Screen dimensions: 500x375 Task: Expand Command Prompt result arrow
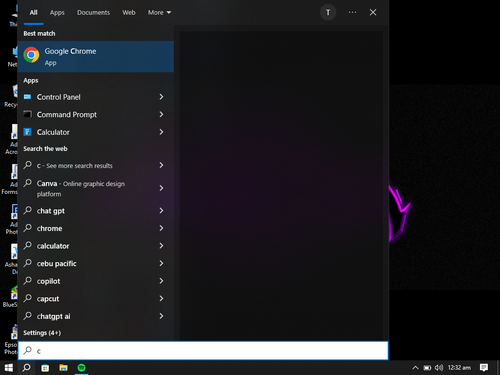coord(161,114)
